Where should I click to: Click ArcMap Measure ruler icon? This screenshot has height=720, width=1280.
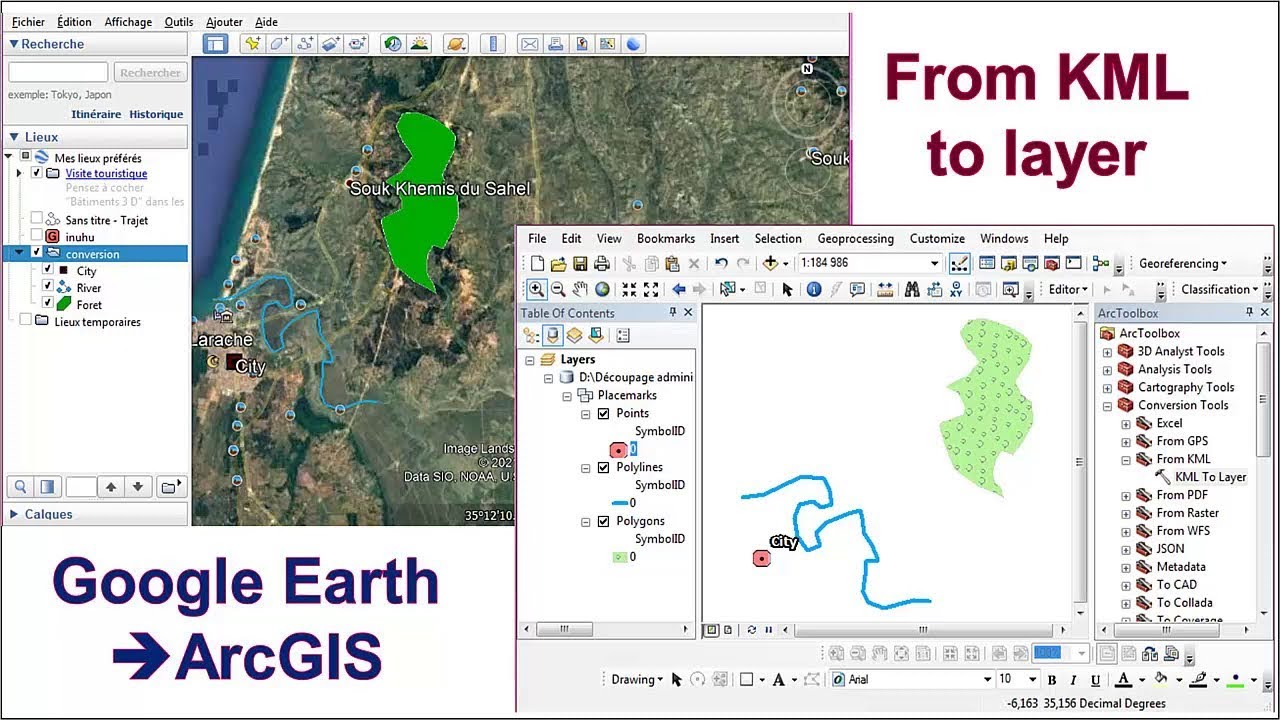point(885,290)
